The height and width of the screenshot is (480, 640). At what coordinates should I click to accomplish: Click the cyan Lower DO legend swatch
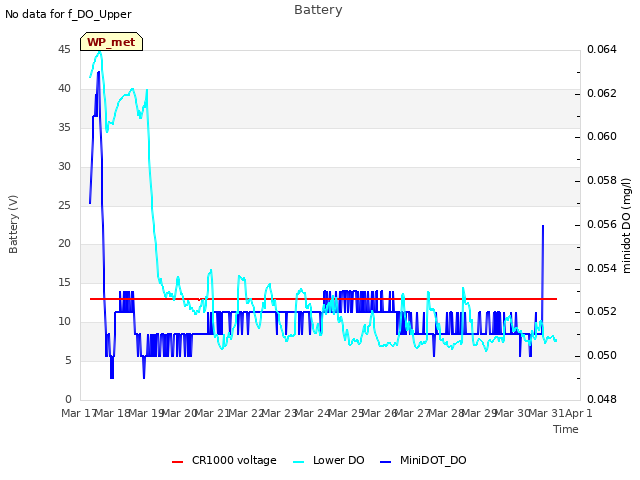(299, 462)
